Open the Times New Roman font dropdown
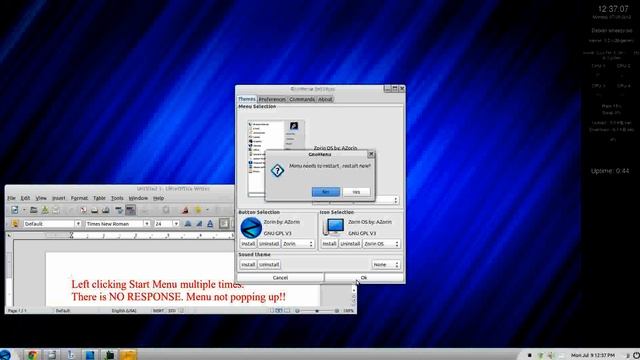640x360 pixels. click(147, 224)
